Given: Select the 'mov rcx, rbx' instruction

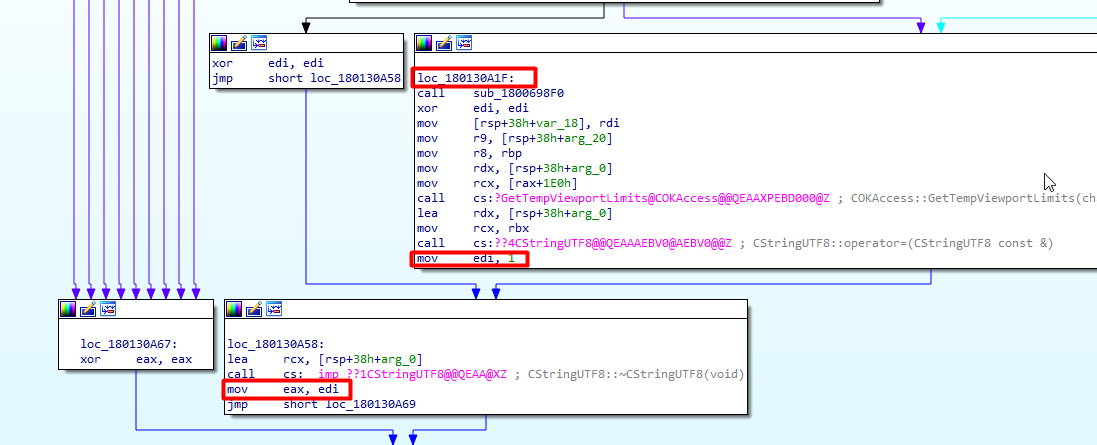Looking at the screenshot, I should coord(473,229).
